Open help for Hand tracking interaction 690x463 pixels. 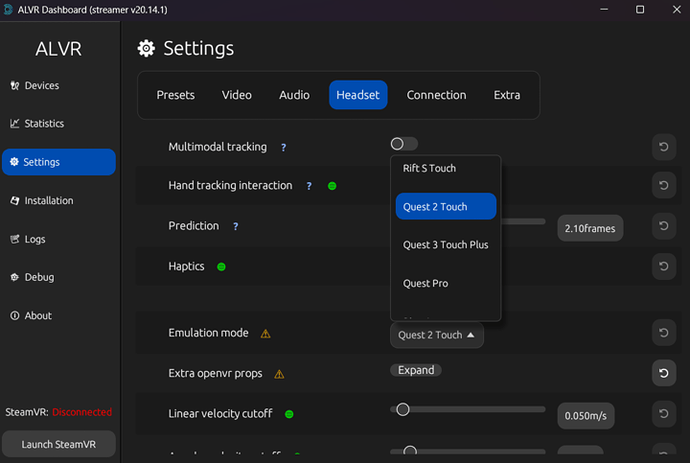tap(309, 186)
